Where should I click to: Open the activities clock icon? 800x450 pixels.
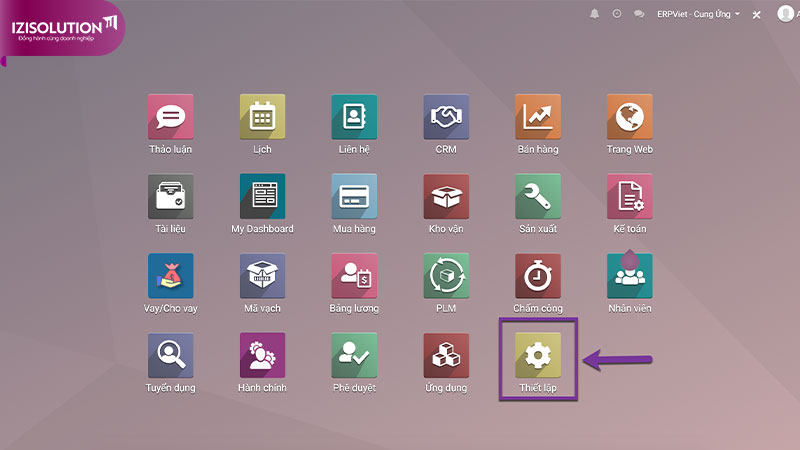(x=617, y=14)
